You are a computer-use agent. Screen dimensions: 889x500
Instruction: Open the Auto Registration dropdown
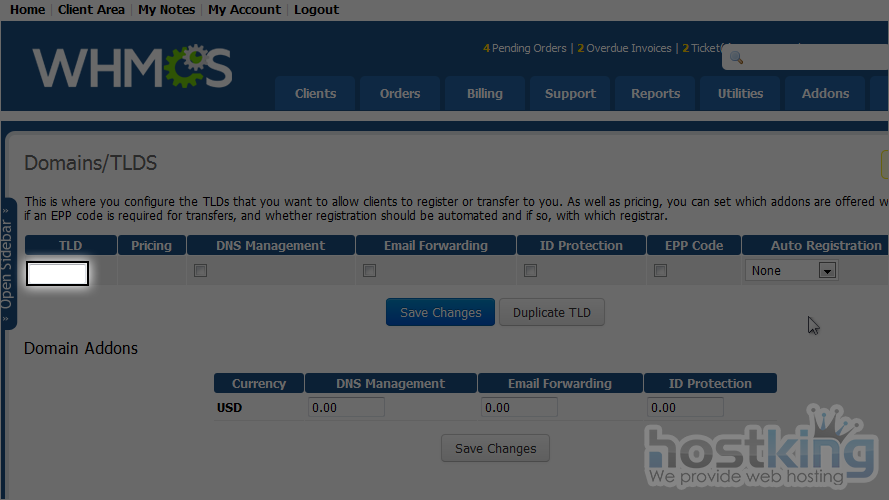click(790, 271)
